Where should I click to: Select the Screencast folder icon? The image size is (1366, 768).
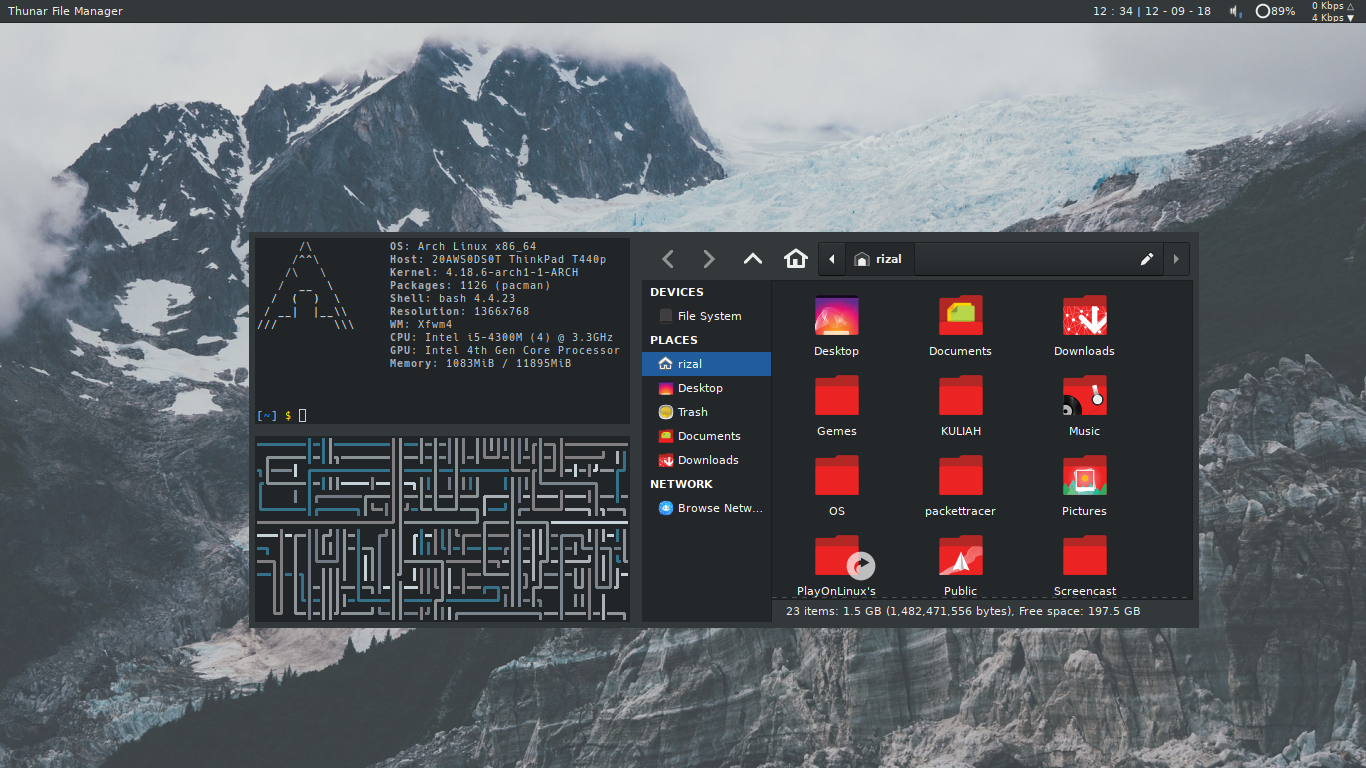[x=1084, y=556]
